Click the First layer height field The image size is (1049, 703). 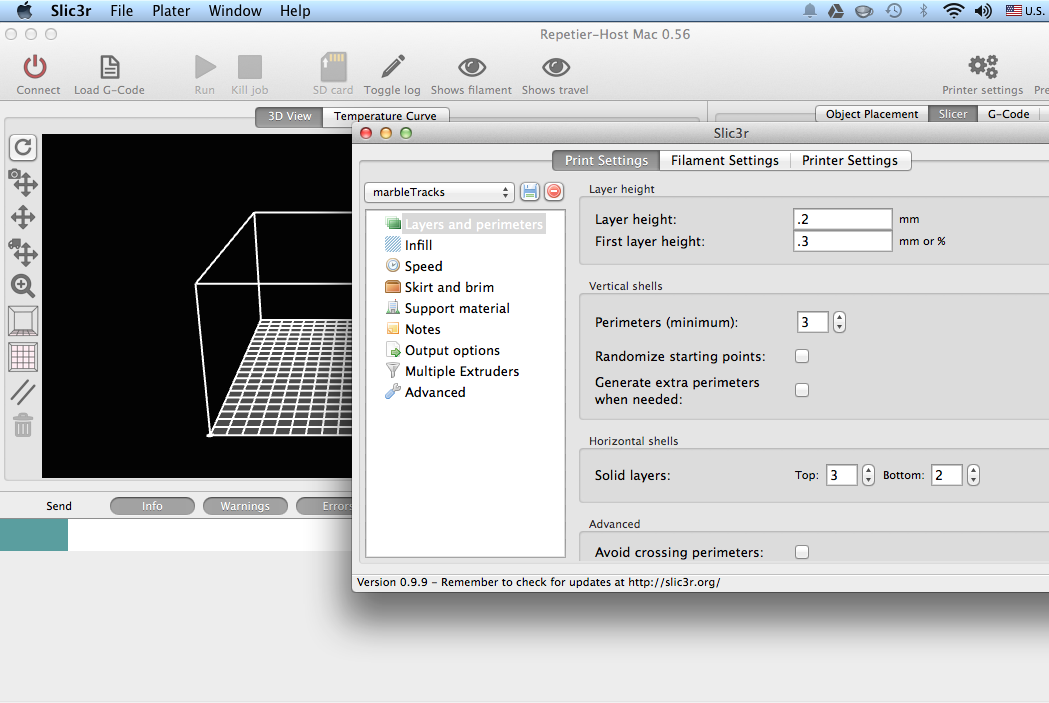[x=842, y=241]
